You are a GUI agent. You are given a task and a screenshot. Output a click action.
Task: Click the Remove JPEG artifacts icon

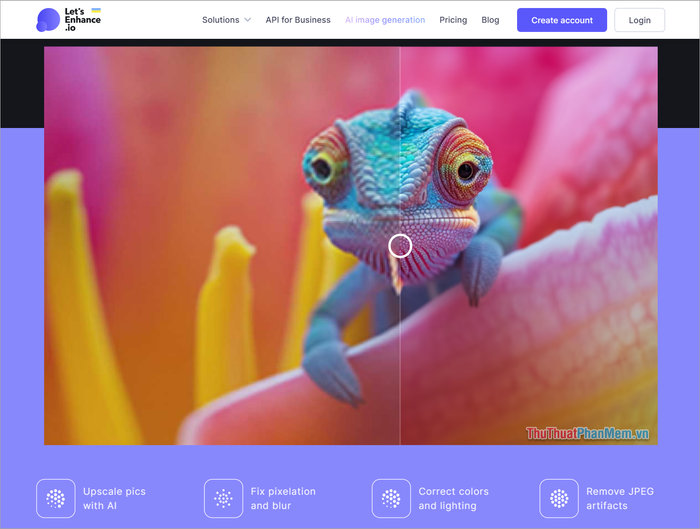pos(559,498)
